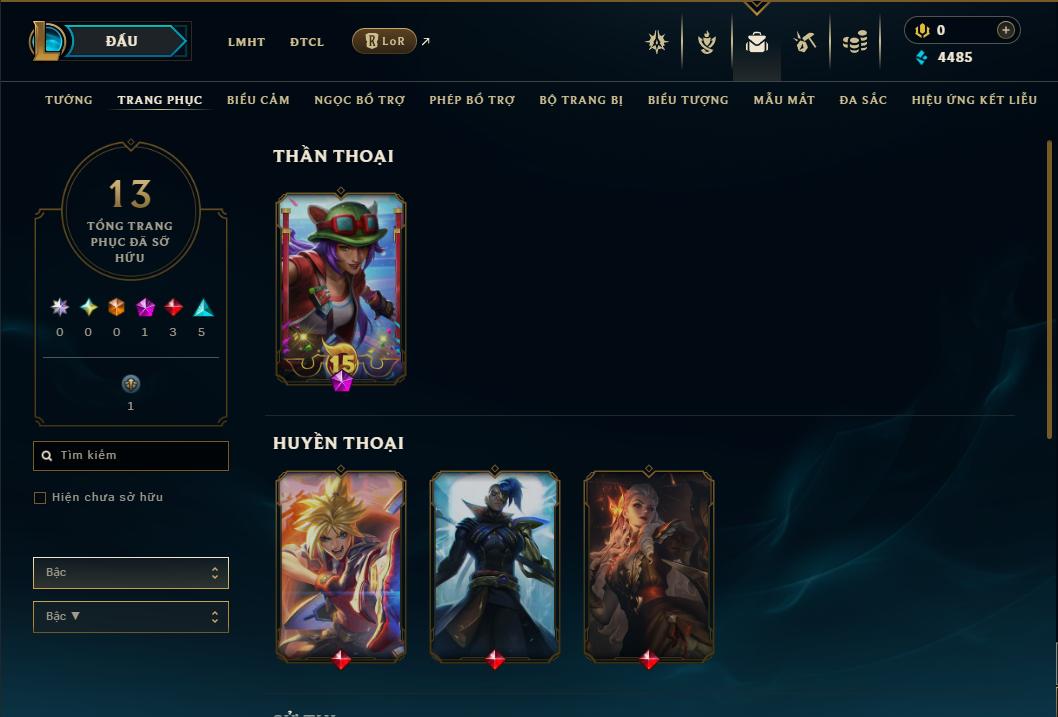Open the Collection briefcase icon
This screenshot has height=717, width=1058.
756,42
